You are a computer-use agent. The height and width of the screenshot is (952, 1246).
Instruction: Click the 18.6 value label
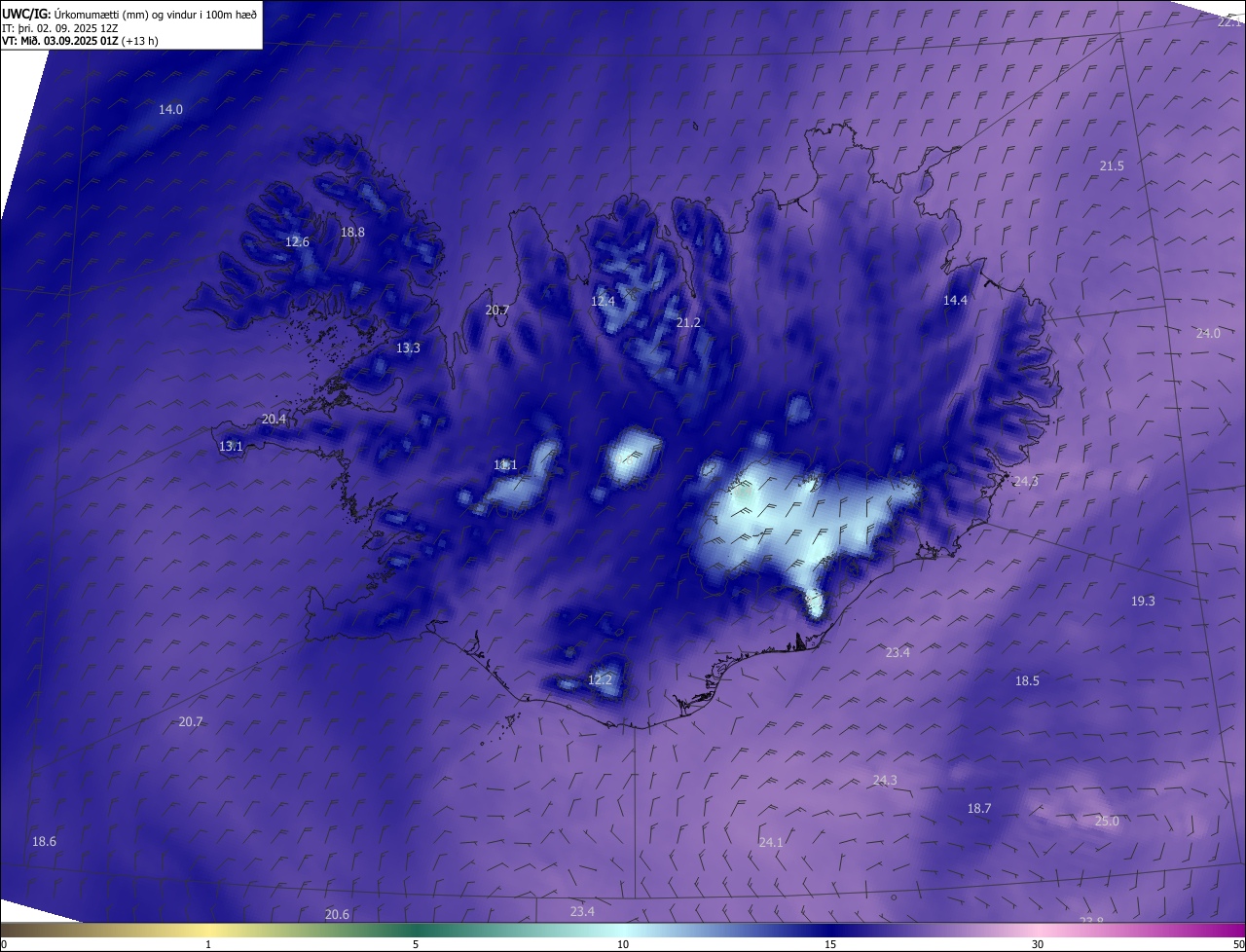44,842
